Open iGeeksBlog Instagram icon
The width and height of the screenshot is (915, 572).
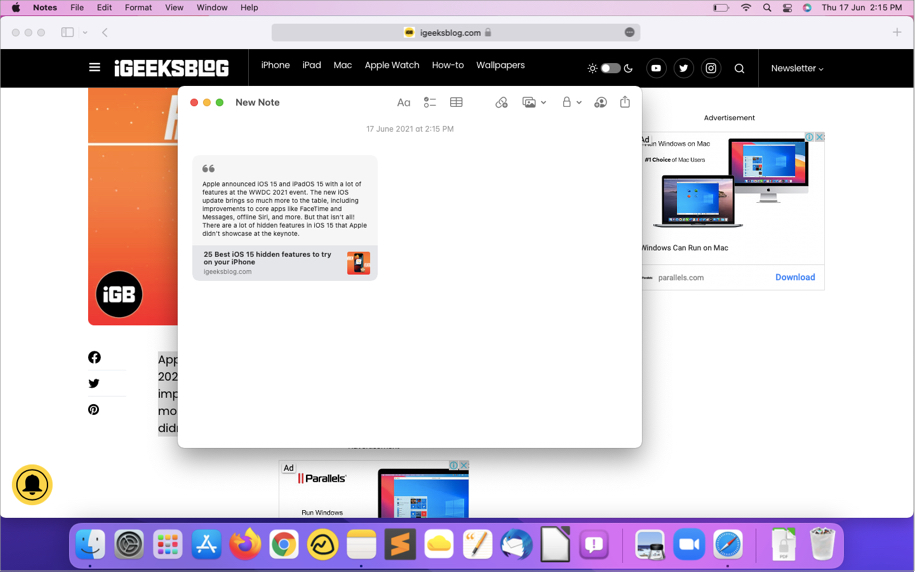[x=711, y=68]
